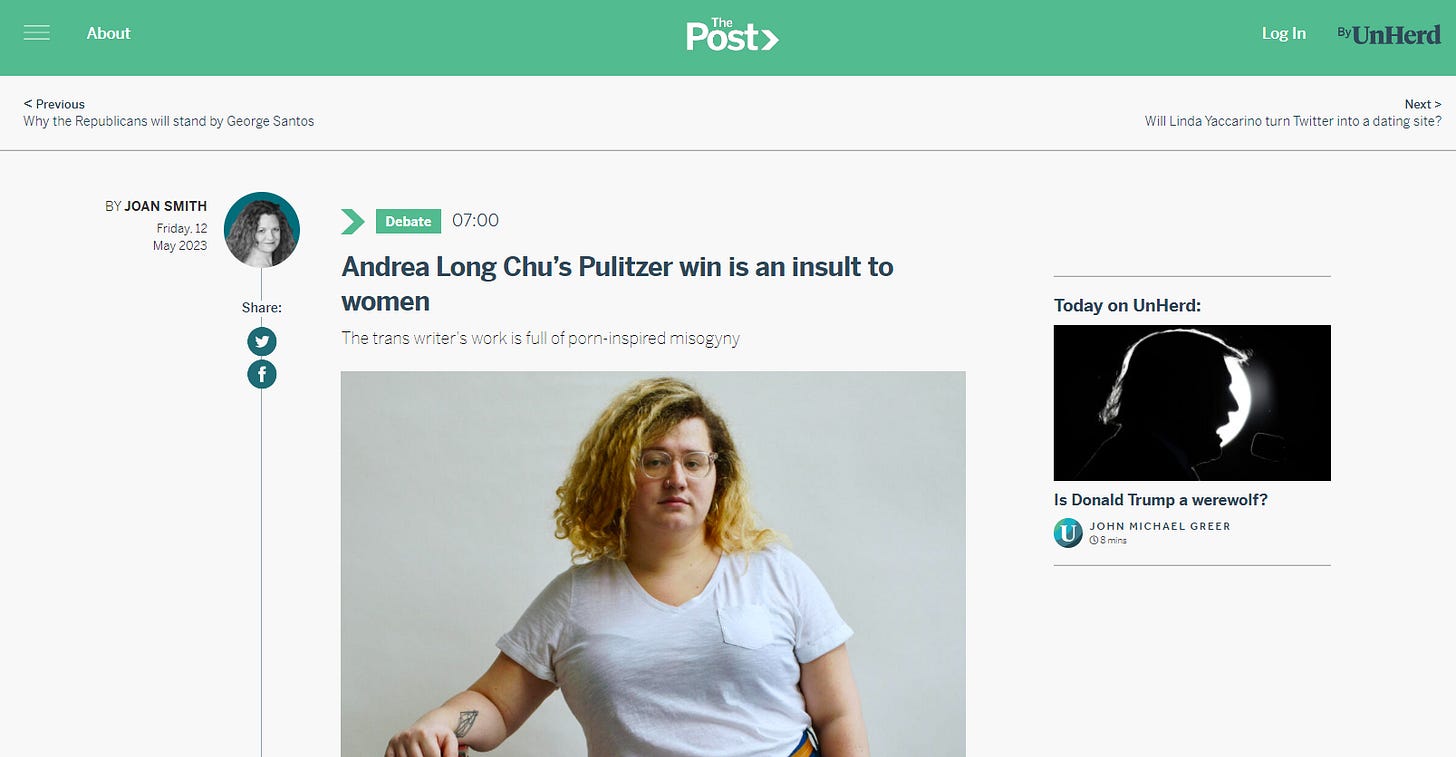Open 'Will Linda Yaccarino turn Twitter into a dating site?'
This screenshot has height=757, width=1456.
(1293, 121)
